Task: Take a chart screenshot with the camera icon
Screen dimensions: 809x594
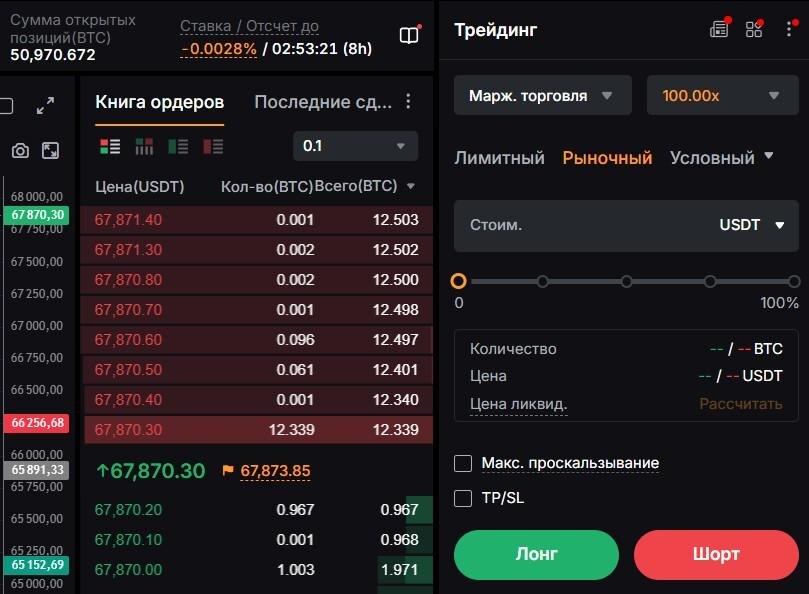Action: tap(19, 150)
